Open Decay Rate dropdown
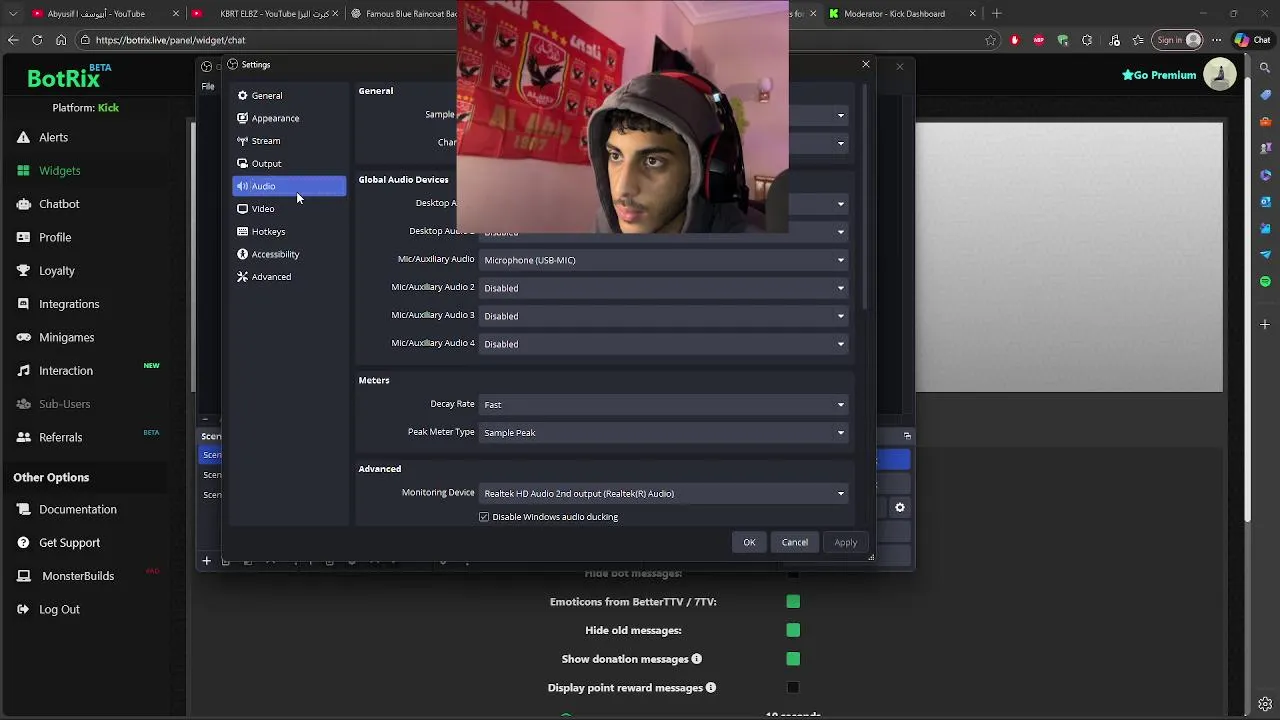Viewport: 1280px width, 720px height. click(x=664, y=405)
